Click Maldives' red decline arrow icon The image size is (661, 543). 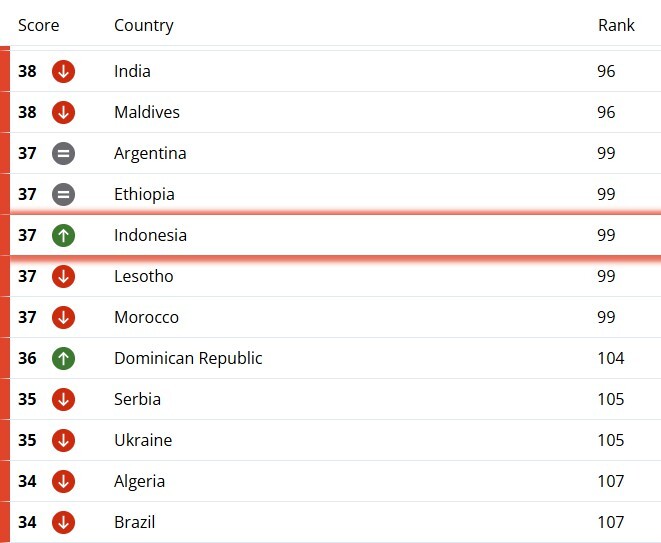point(63,113)
